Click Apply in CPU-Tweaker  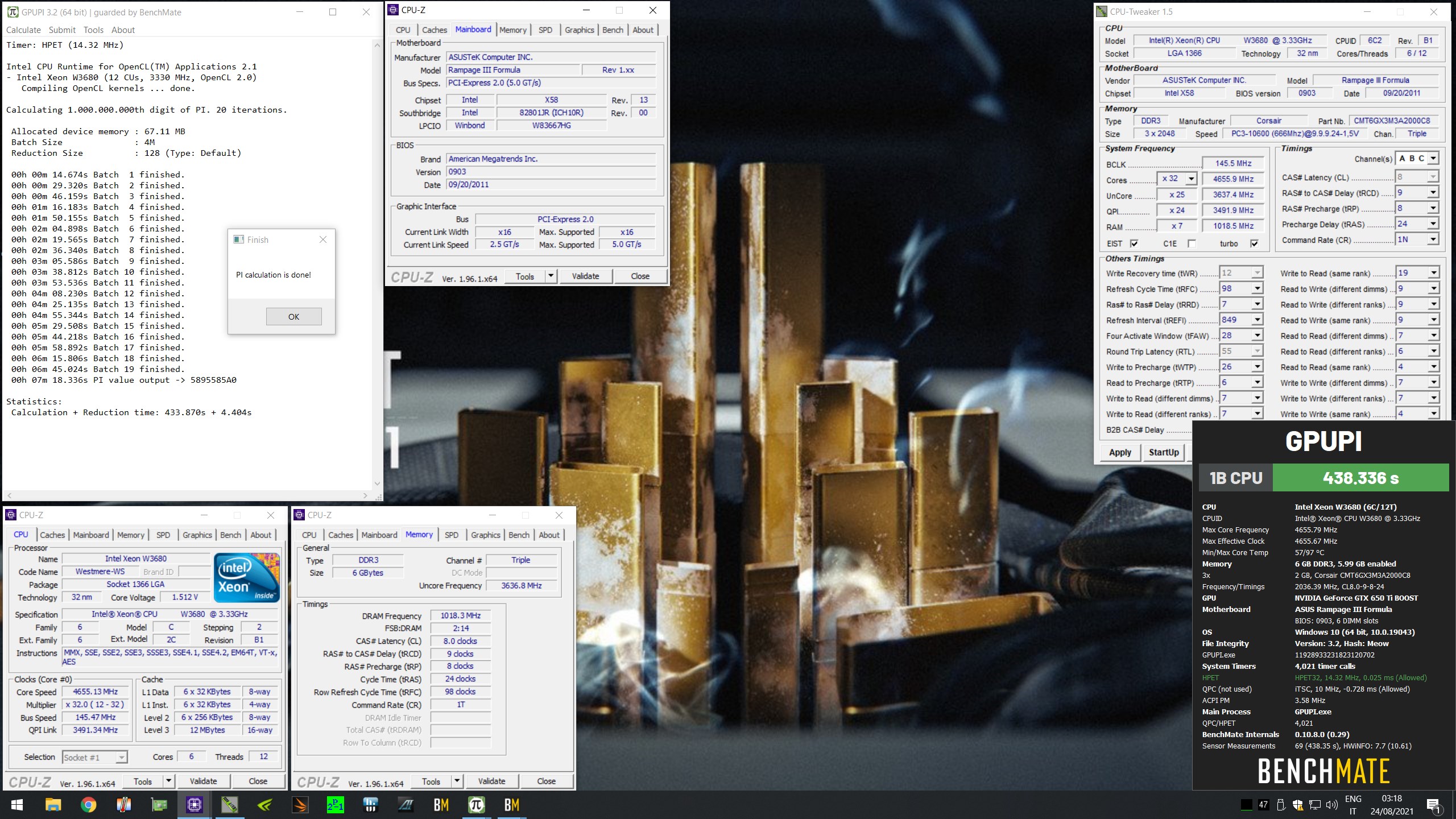pyautogui.click(x=1120, y=452)
